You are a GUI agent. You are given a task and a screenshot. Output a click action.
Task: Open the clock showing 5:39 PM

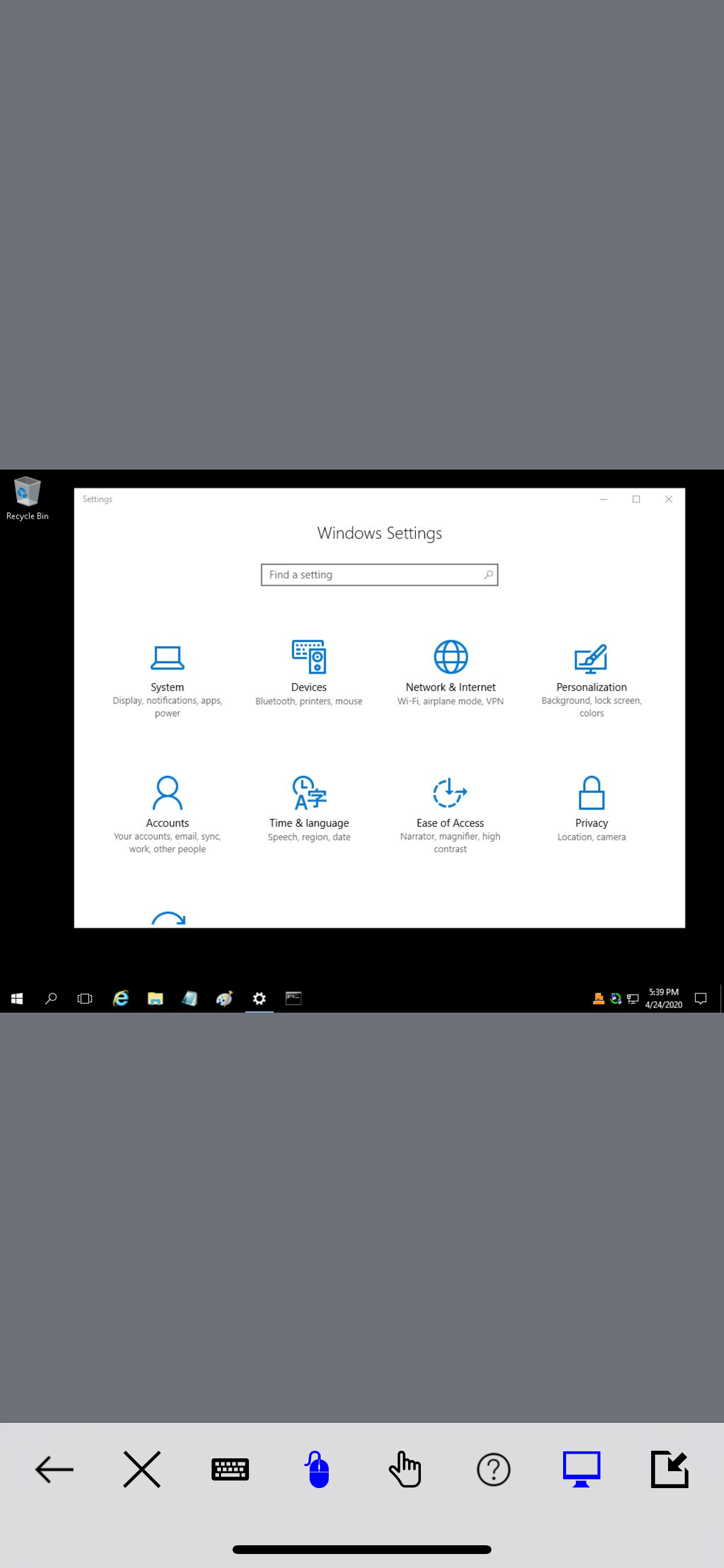pos(664,998)
